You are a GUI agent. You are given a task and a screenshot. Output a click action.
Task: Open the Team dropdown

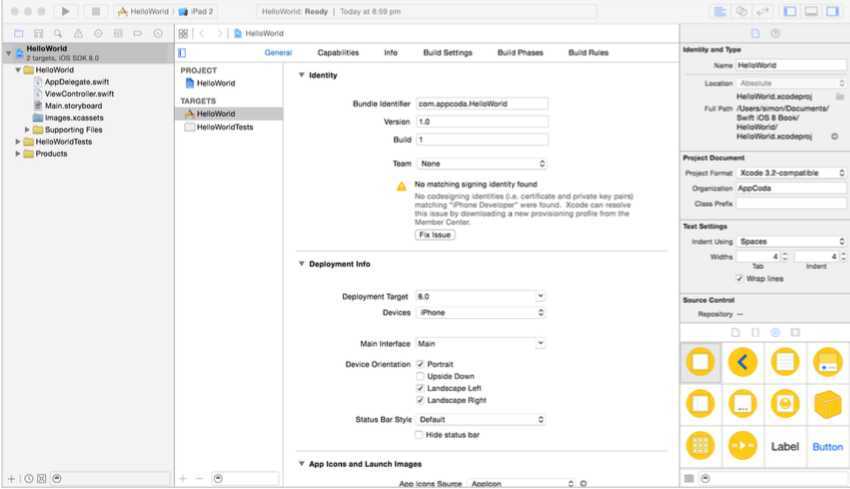coord(481,163)
